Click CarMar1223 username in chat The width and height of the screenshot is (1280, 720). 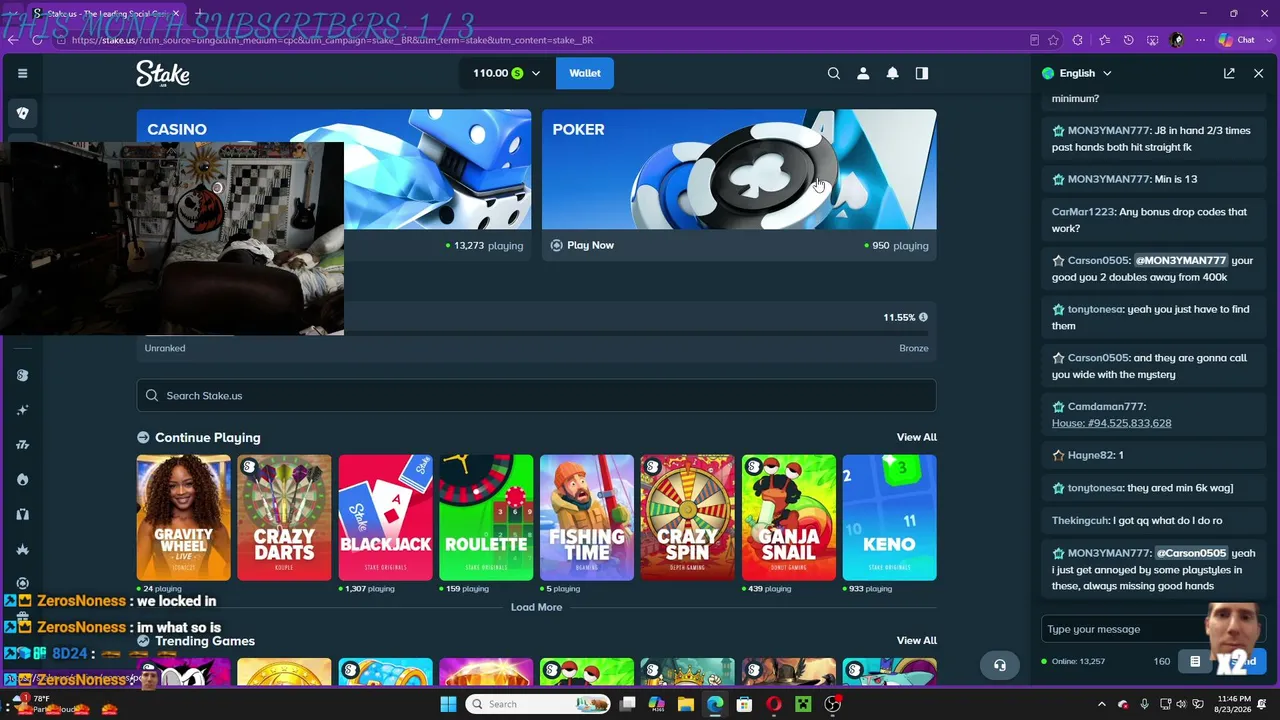[x=1085, y=212]
